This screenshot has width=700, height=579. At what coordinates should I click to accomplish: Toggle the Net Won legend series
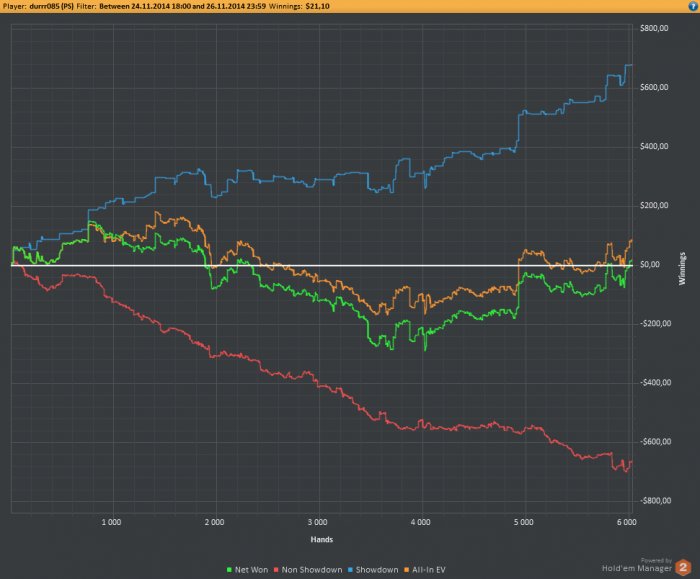coord(247,570)
